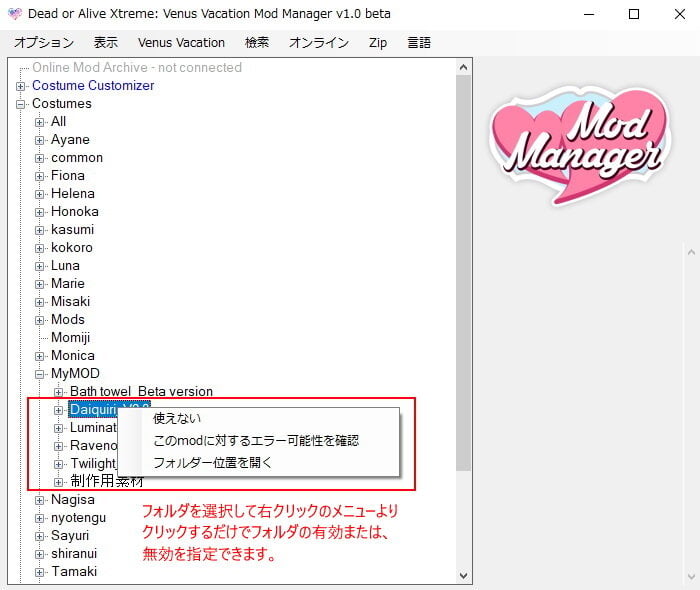Select the Daiquiri mod item
This screenshot has height=590, width=700.
[93, 410]
